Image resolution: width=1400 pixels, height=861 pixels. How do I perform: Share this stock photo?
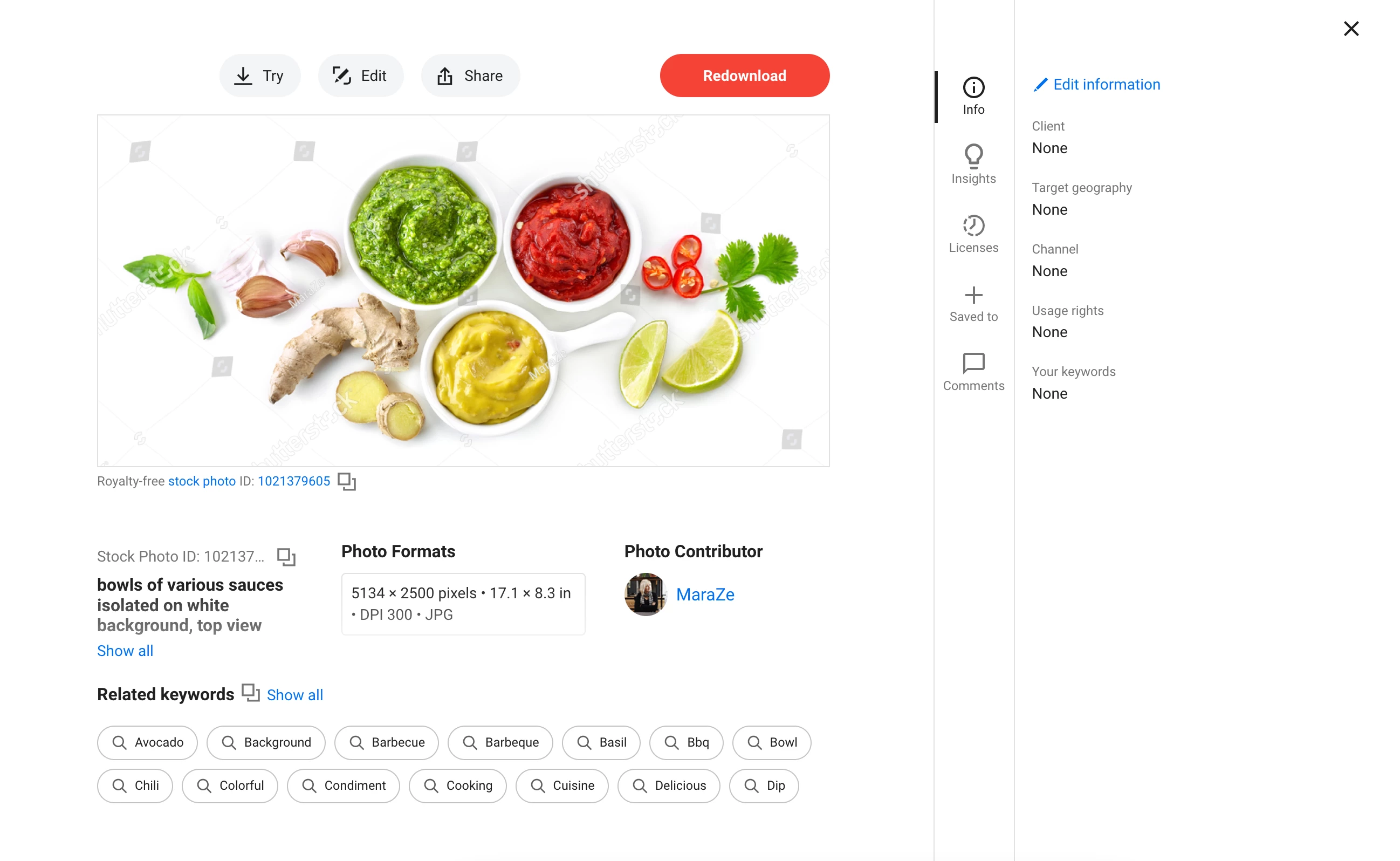pos(470,76)
